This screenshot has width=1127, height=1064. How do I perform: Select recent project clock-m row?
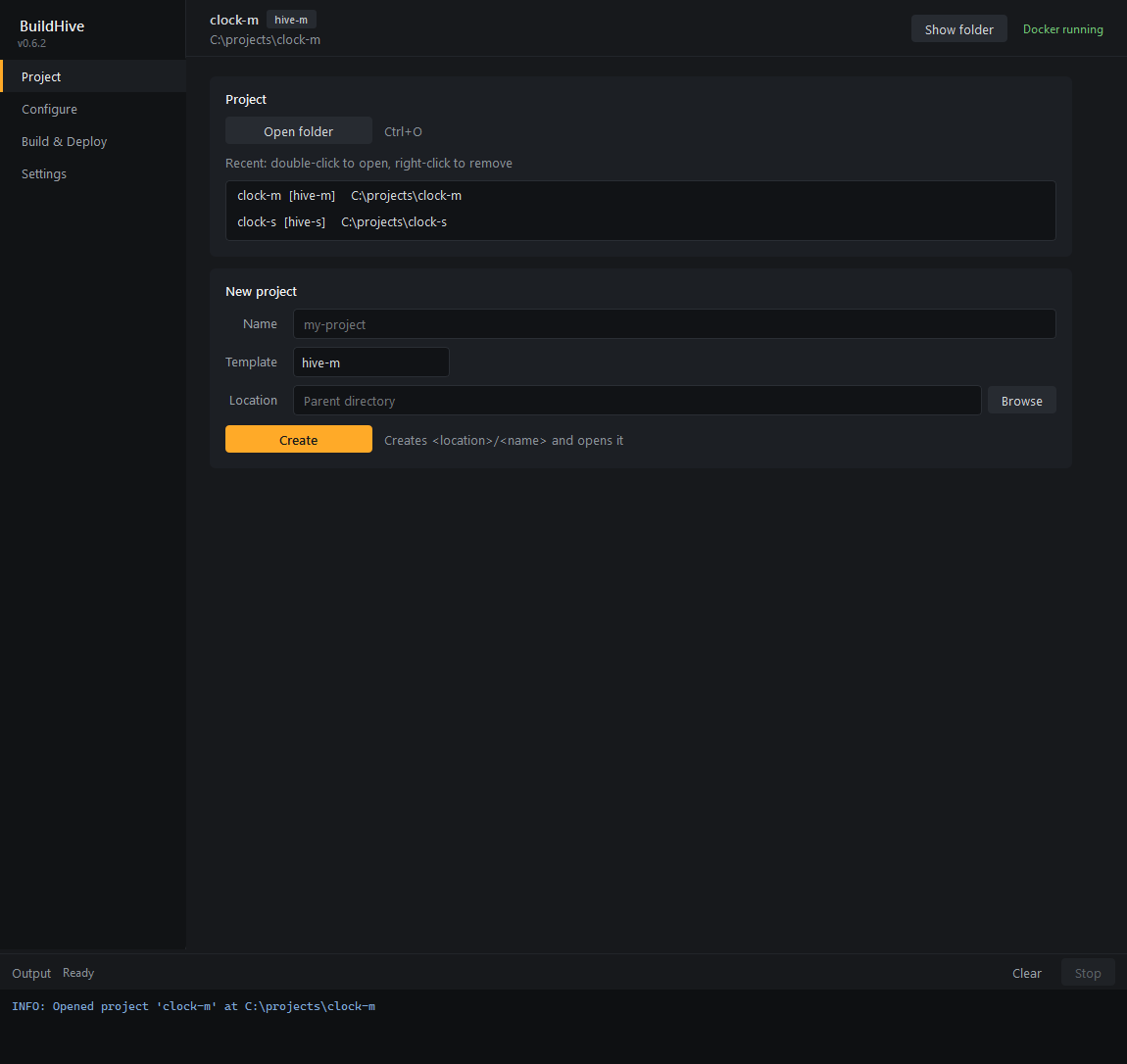[x=640, y=195]
